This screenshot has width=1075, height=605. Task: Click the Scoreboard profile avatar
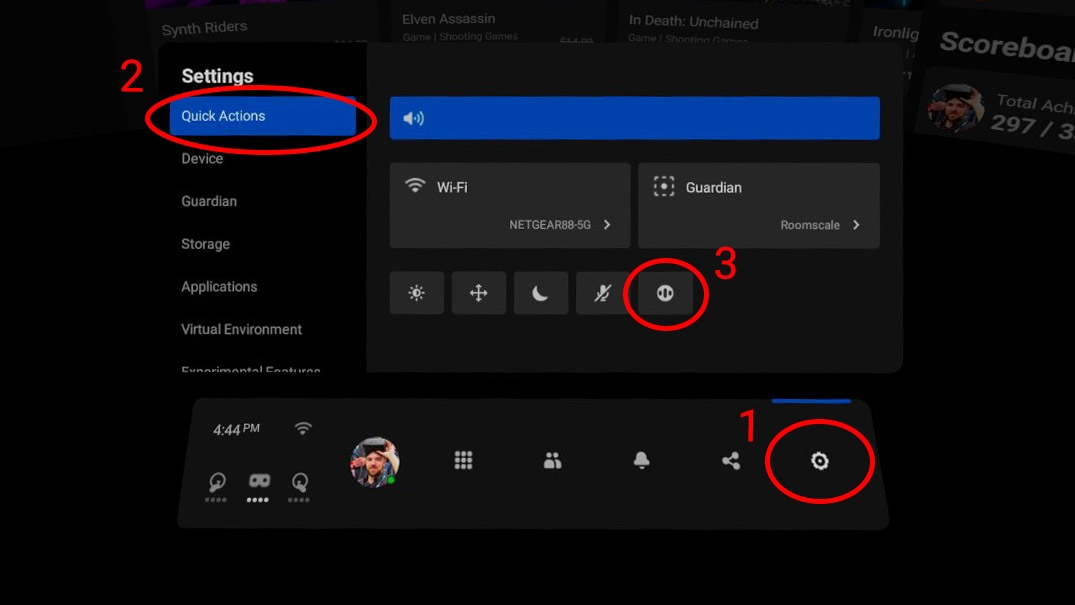point(956,108)
